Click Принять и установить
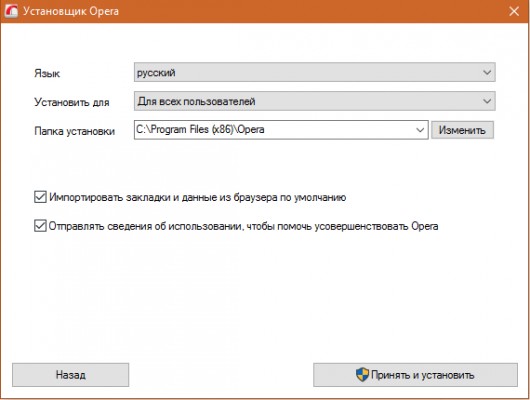 (x=415, y=375)
